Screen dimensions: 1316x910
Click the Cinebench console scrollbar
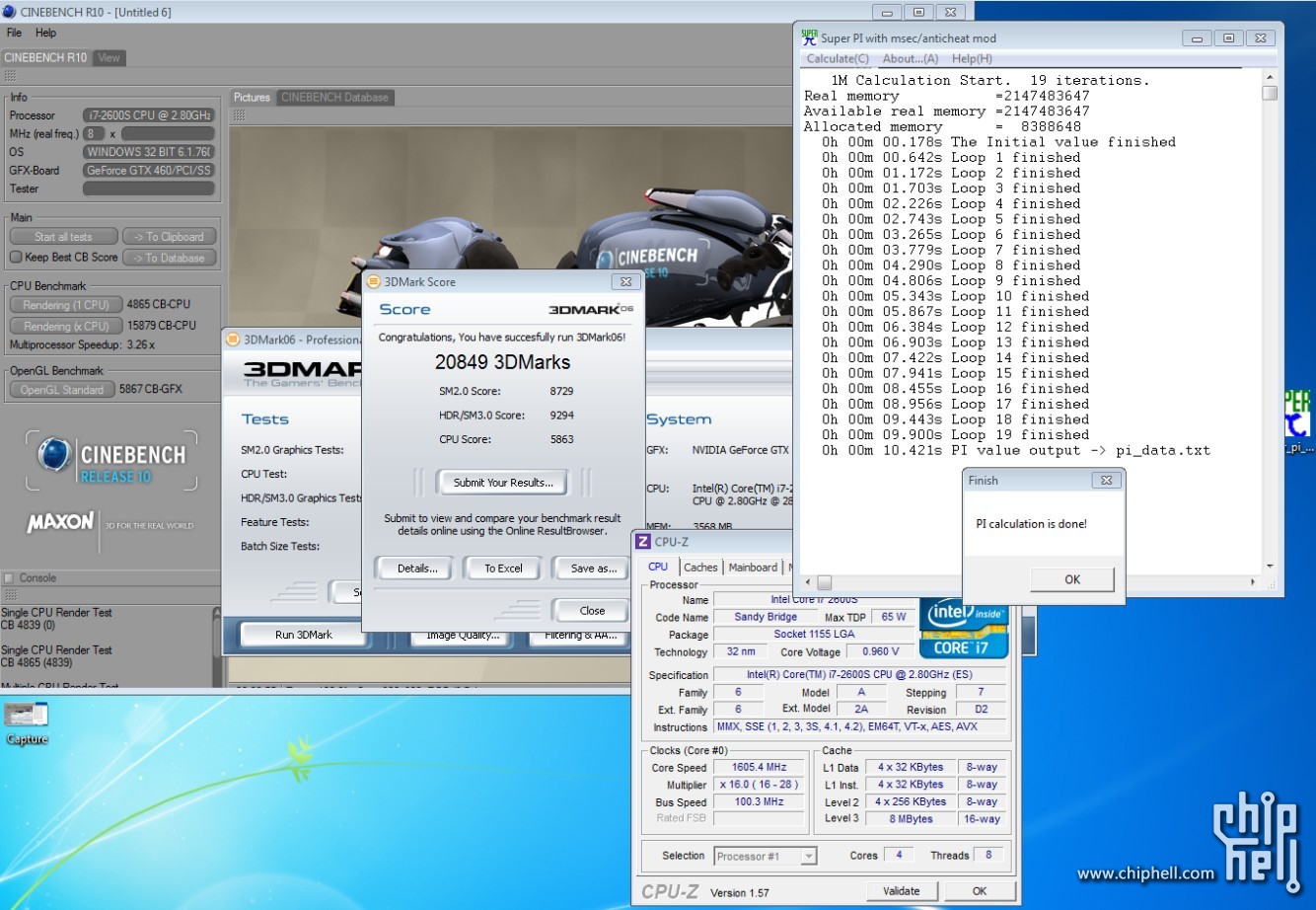click(217, 646)
